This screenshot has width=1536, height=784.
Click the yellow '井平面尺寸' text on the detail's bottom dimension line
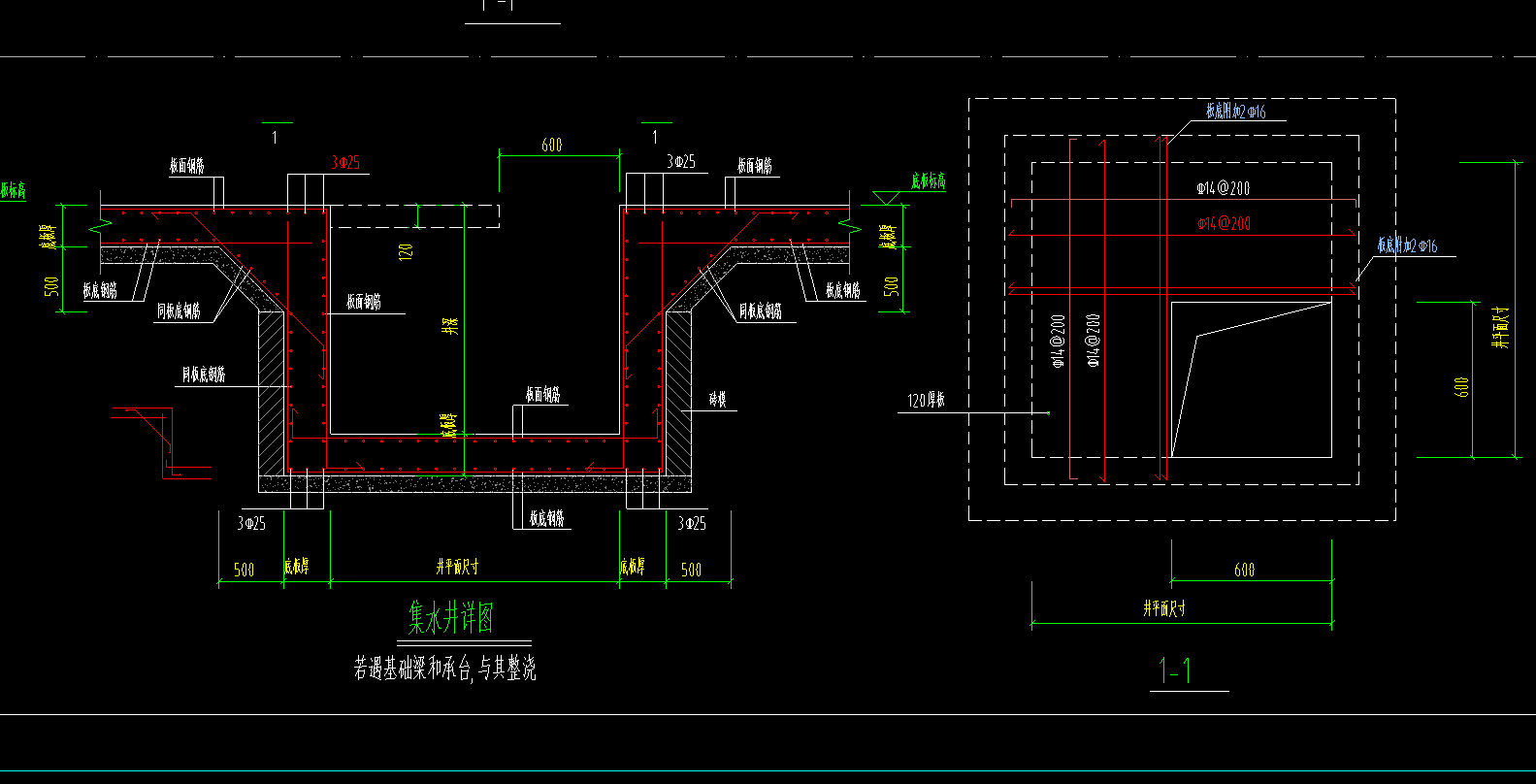457,567
